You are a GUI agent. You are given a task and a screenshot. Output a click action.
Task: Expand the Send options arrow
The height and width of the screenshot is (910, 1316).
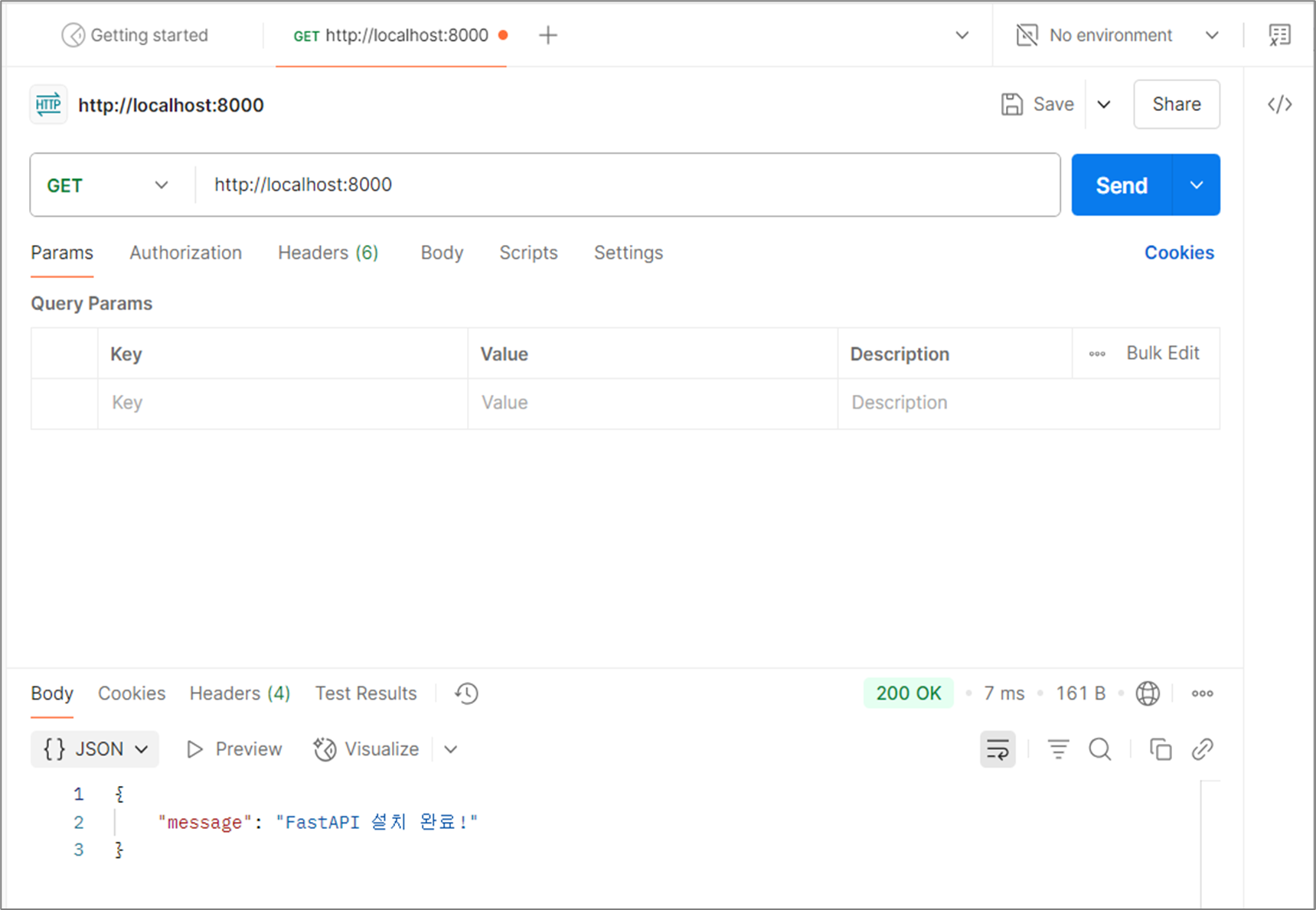coord(1197,185)
